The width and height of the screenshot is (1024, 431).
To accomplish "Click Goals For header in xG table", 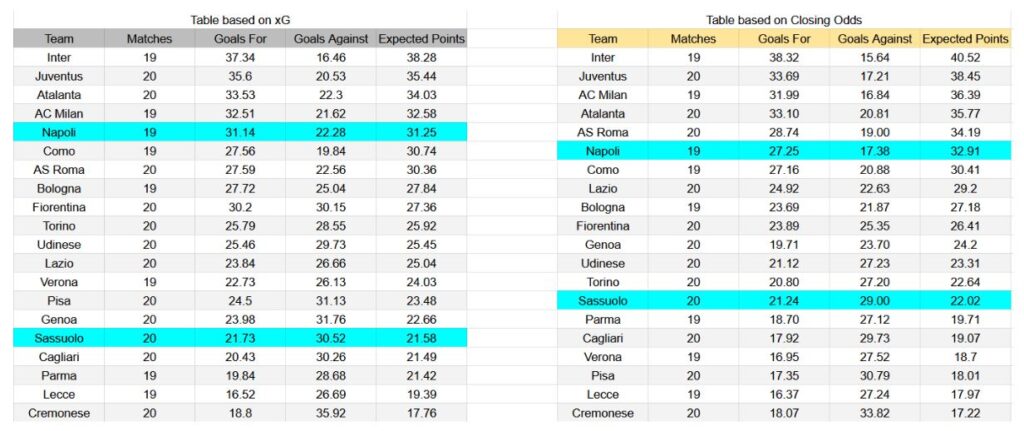I will pyautogui.click(x=240, y=39).
